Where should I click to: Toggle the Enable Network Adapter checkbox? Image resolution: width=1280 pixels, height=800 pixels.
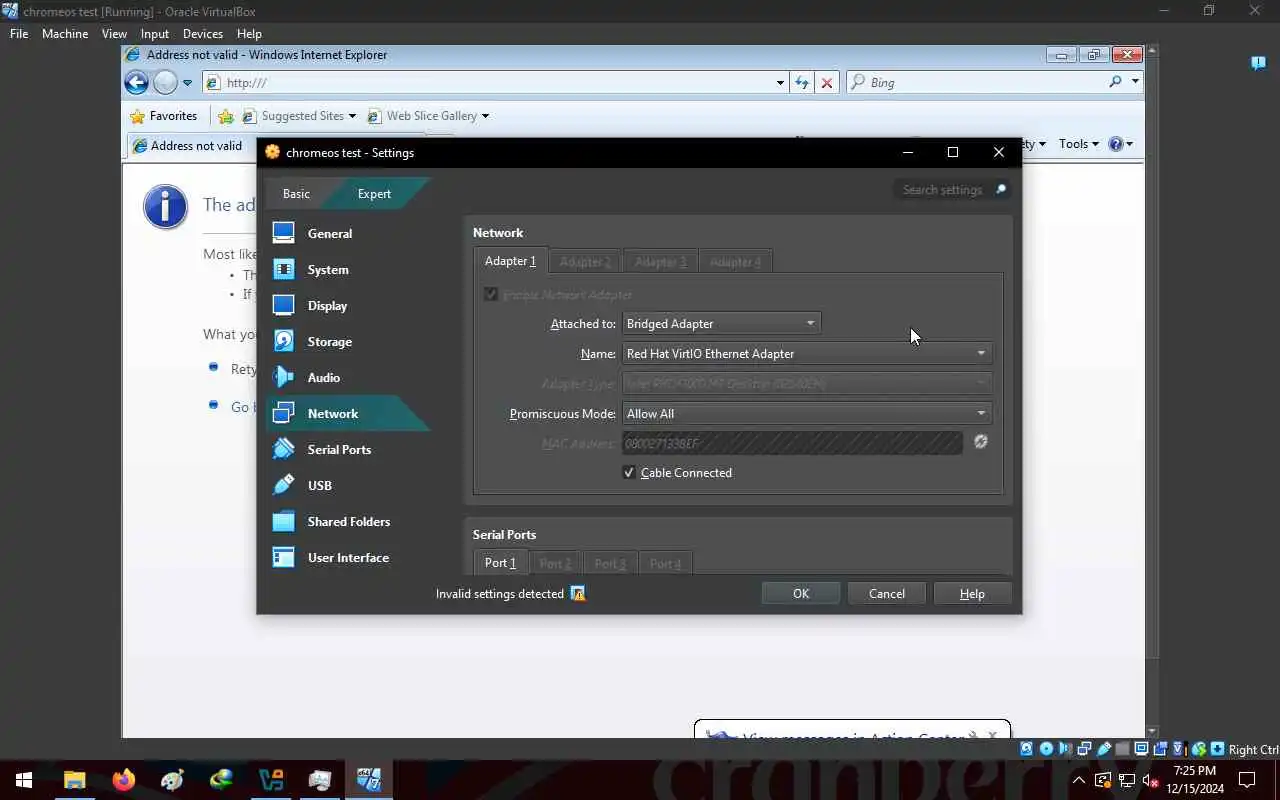coord(491,294)
